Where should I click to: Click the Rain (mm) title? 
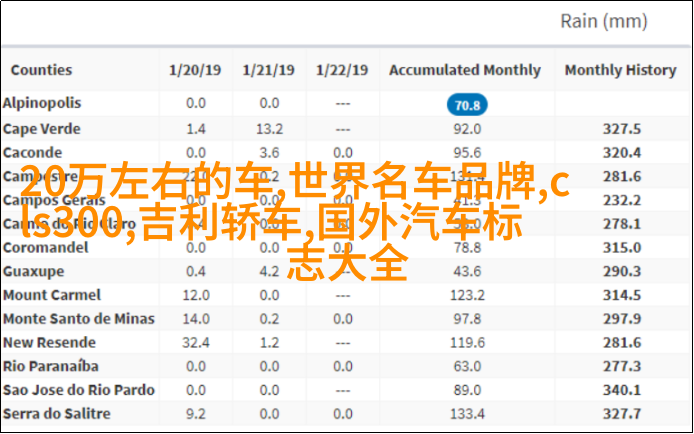point(604,21)
